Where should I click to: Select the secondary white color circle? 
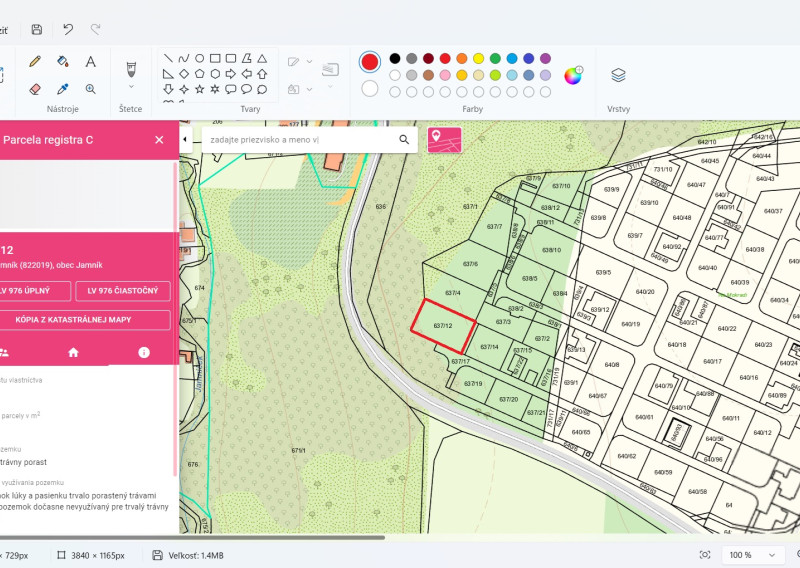pos(369,89)
